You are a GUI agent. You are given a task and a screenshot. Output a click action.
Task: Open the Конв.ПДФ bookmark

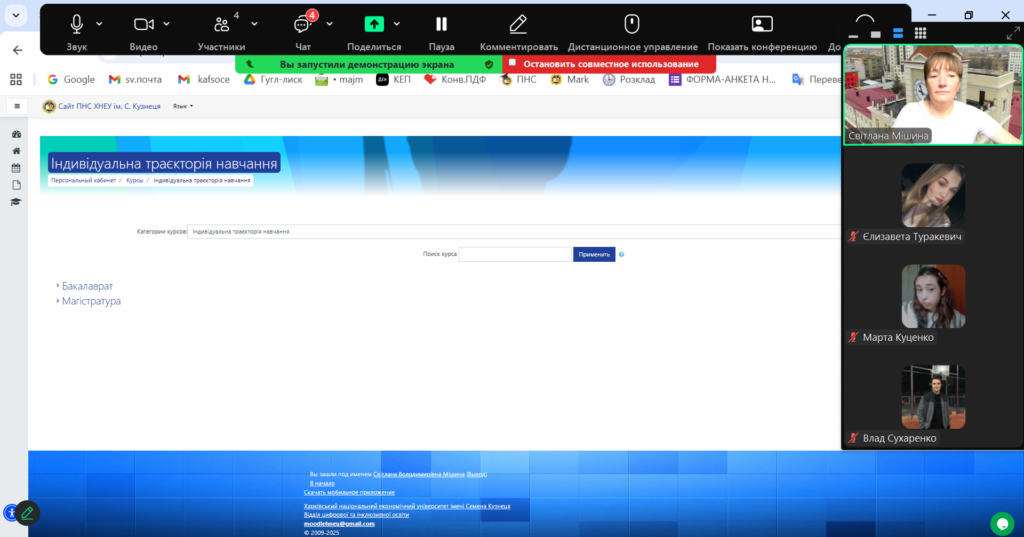click(x=455, y=79)
